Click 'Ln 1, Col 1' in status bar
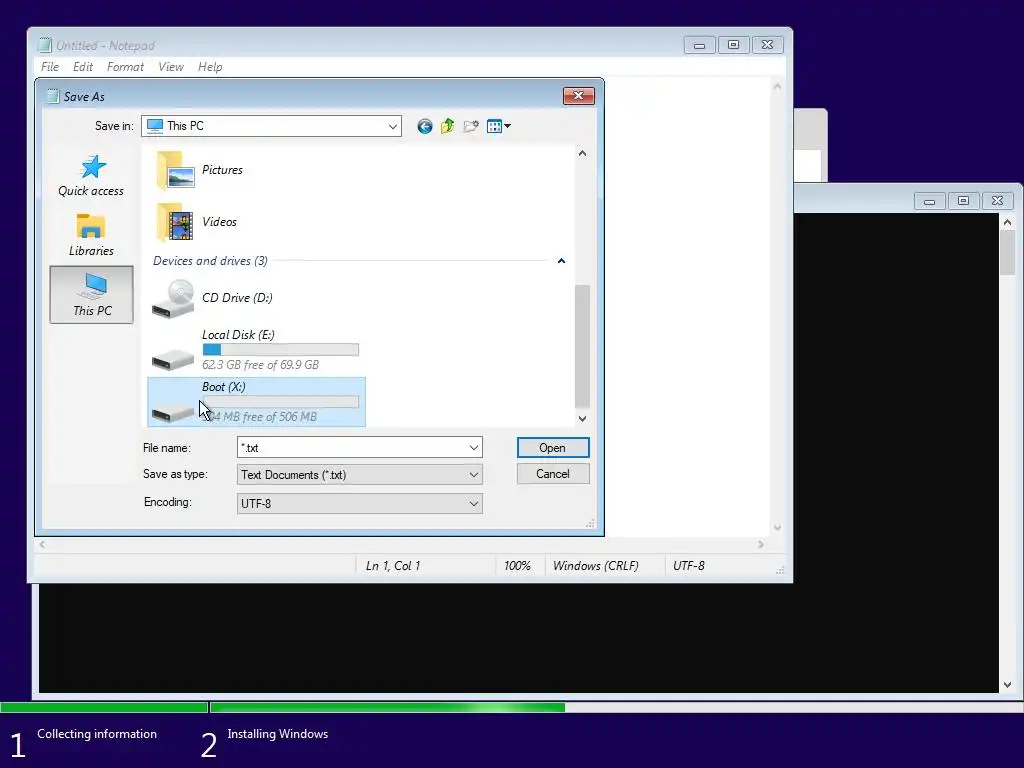The height and width of the screenshot is (768, 1024). (393, 566)
